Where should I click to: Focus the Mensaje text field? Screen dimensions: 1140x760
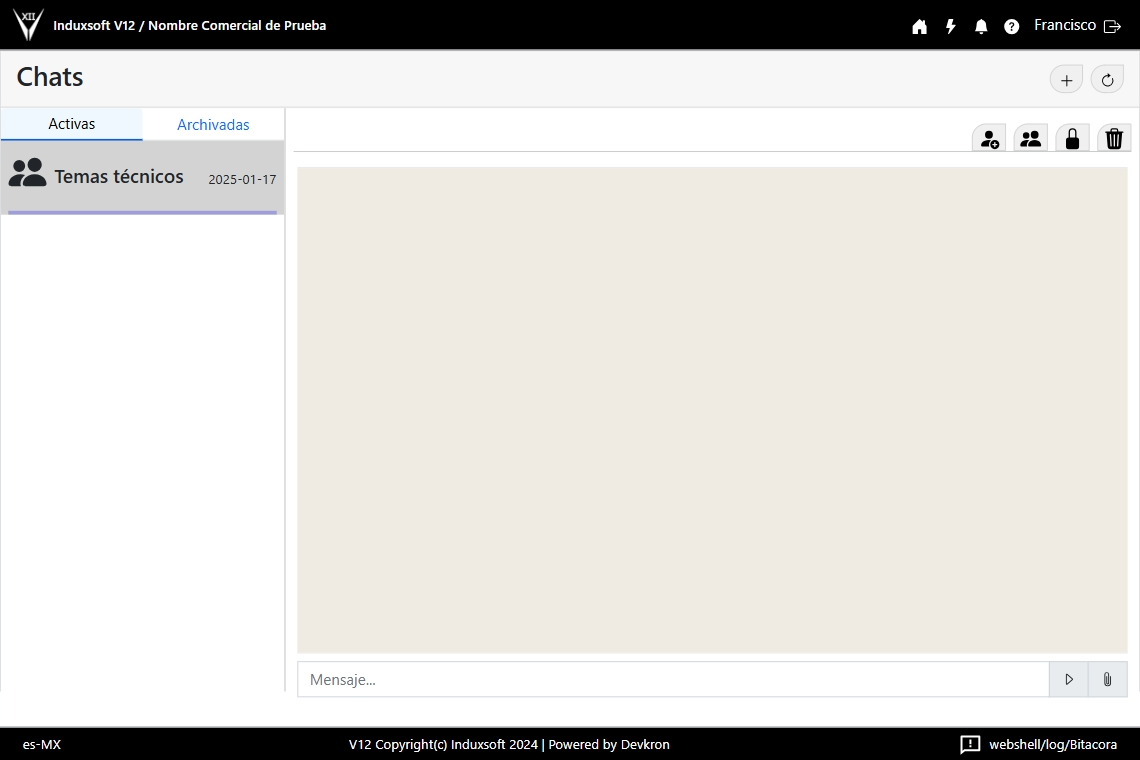(x=672, y=679)
